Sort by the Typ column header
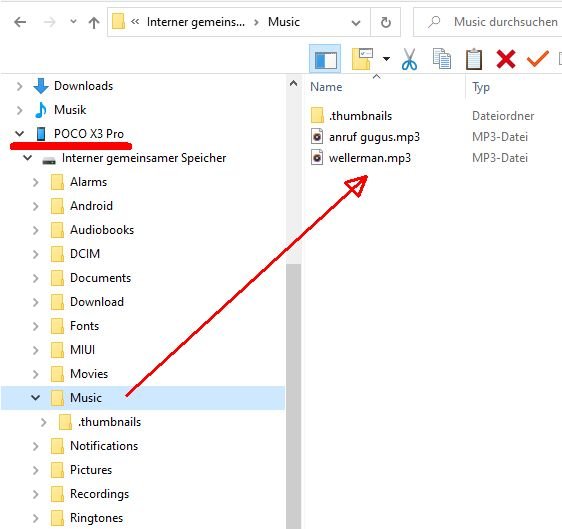This screenshot has height=529, width=562. (x=481, y=87)
